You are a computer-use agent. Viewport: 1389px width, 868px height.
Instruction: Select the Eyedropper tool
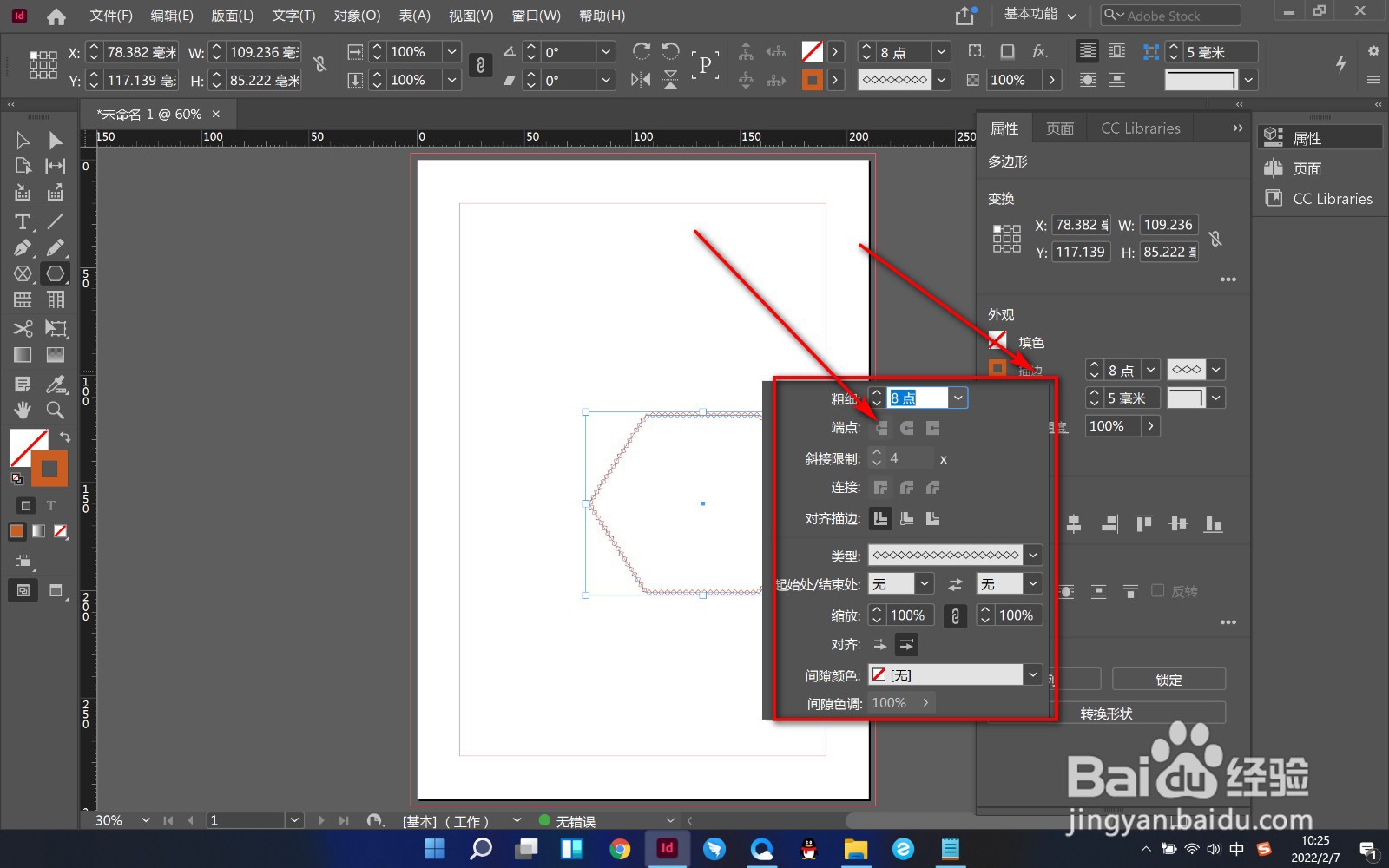[x=56, y=384]
